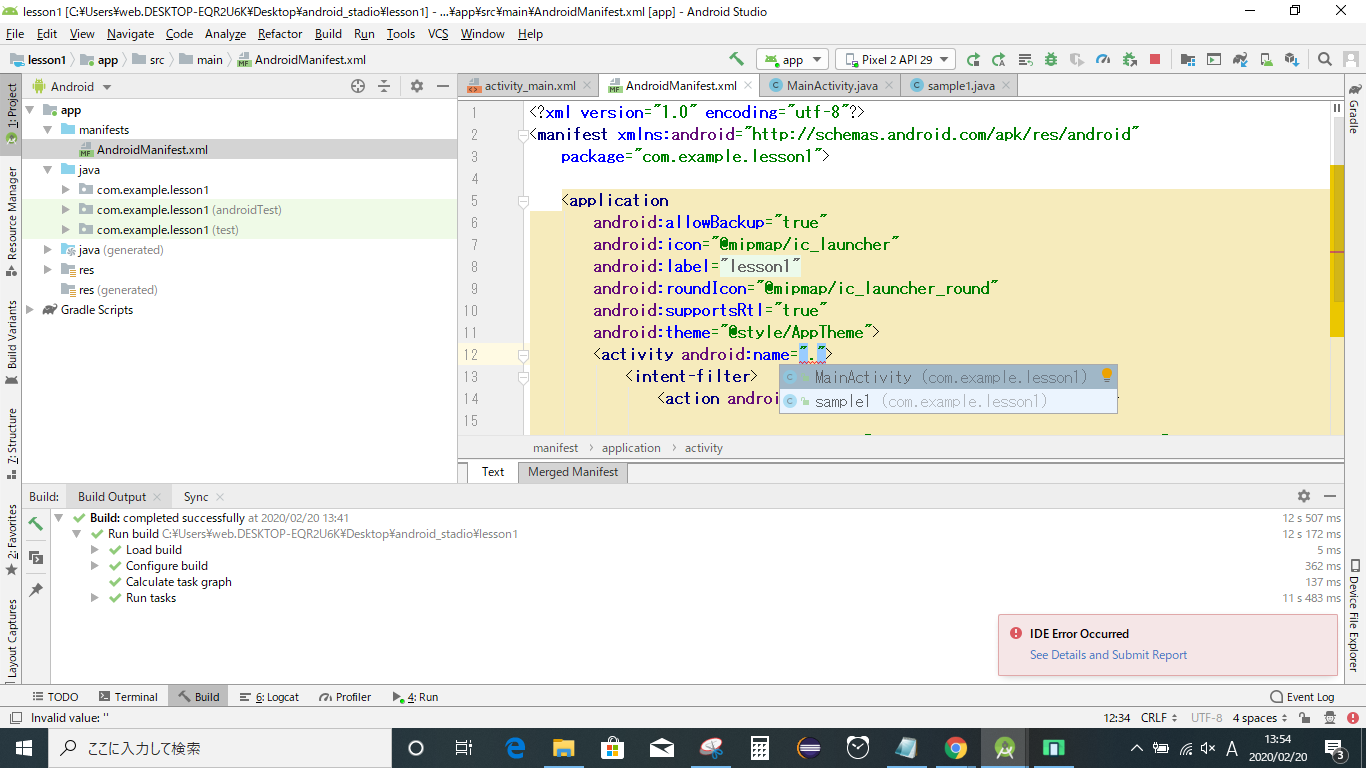
Task: Open the Pixel 2 API 29 device dropdown
Action: tap(895, 60)
